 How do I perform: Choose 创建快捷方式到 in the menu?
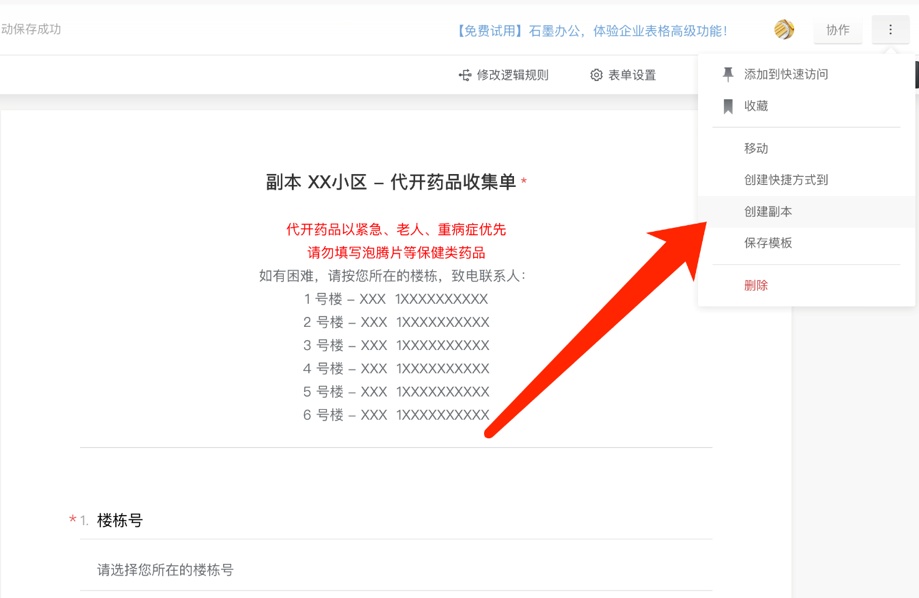(786, 180)
